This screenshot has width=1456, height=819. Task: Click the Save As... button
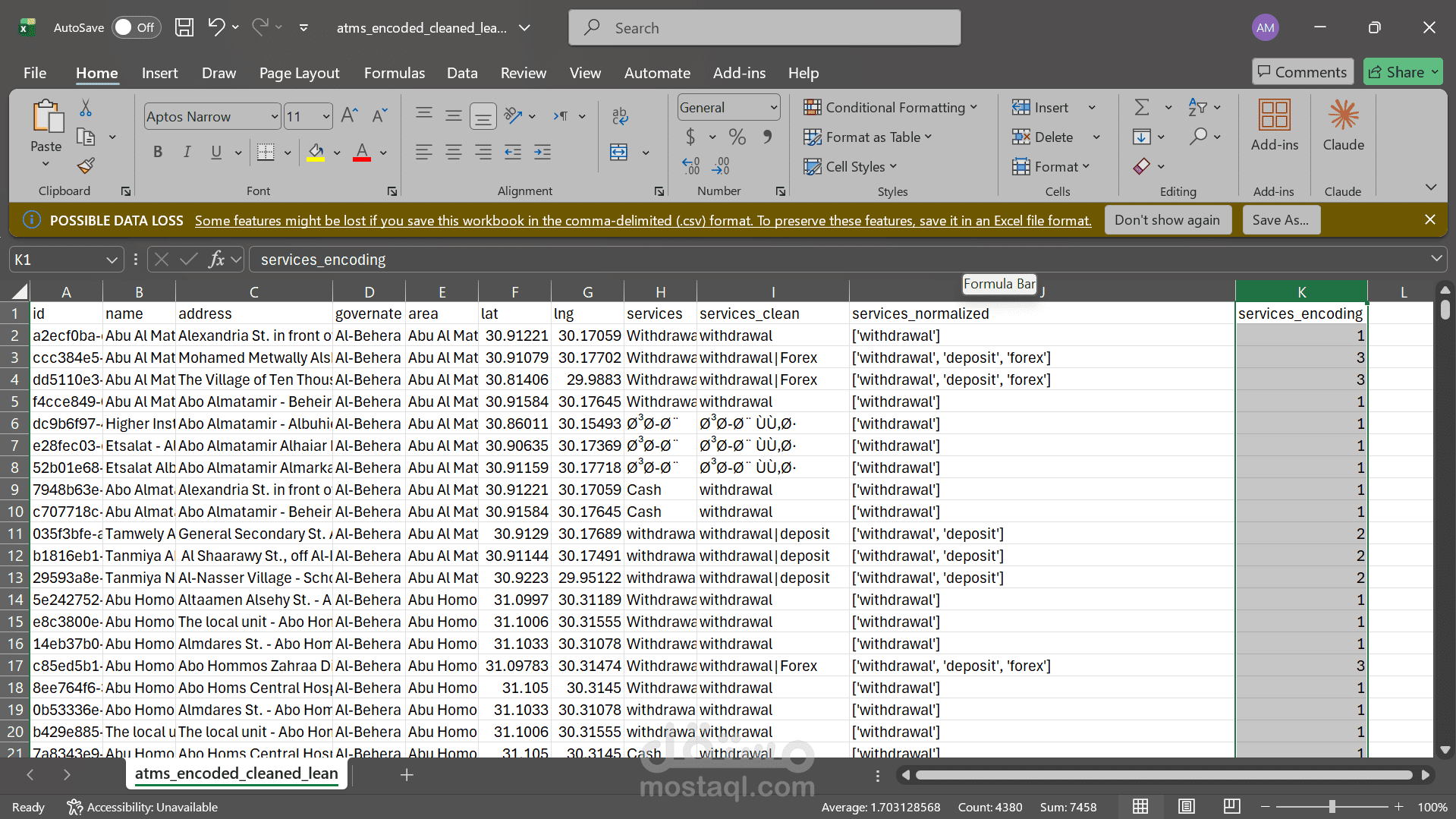pos(1281,220)
